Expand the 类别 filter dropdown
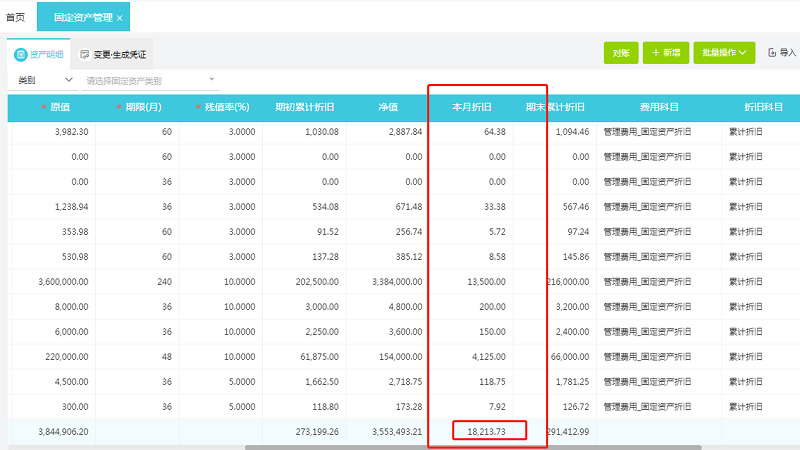 pos(45,80)
